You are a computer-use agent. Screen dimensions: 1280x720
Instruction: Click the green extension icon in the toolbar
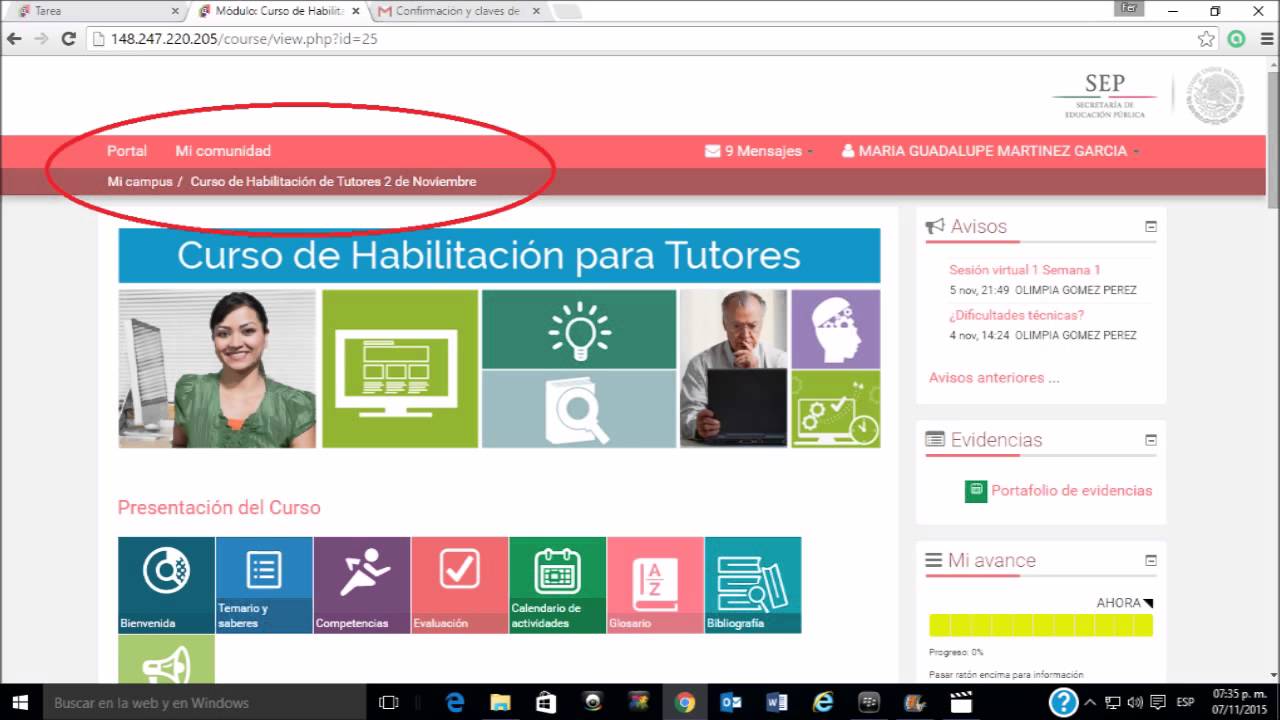[x=1237, y=39]
